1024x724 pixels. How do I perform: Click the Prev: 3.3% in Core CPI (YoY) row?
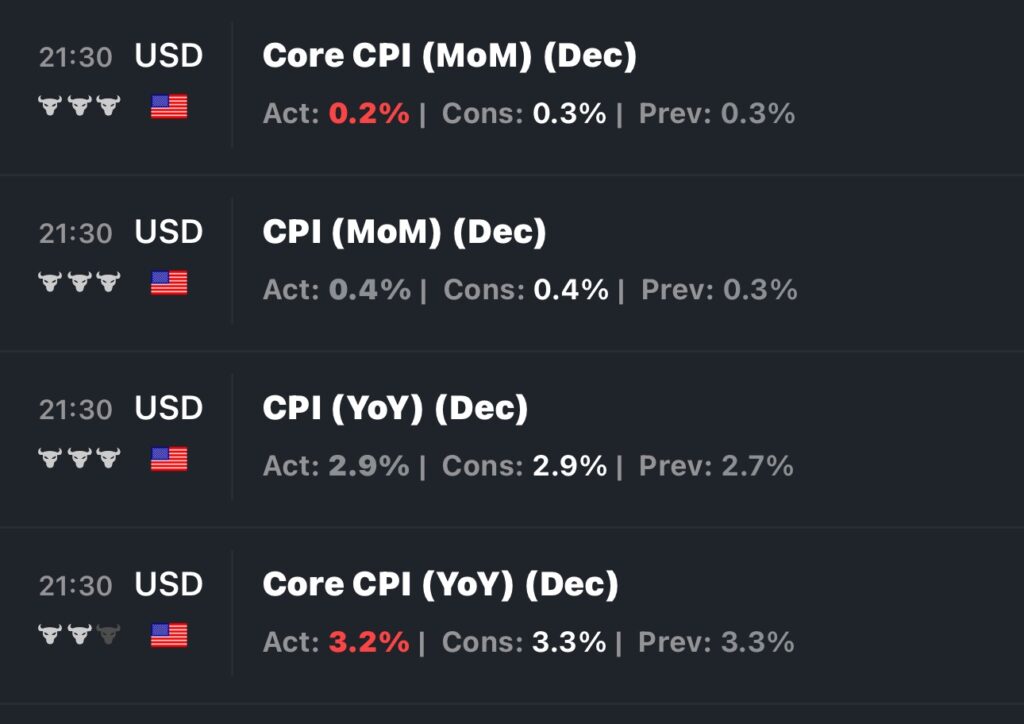pos(716,642)
